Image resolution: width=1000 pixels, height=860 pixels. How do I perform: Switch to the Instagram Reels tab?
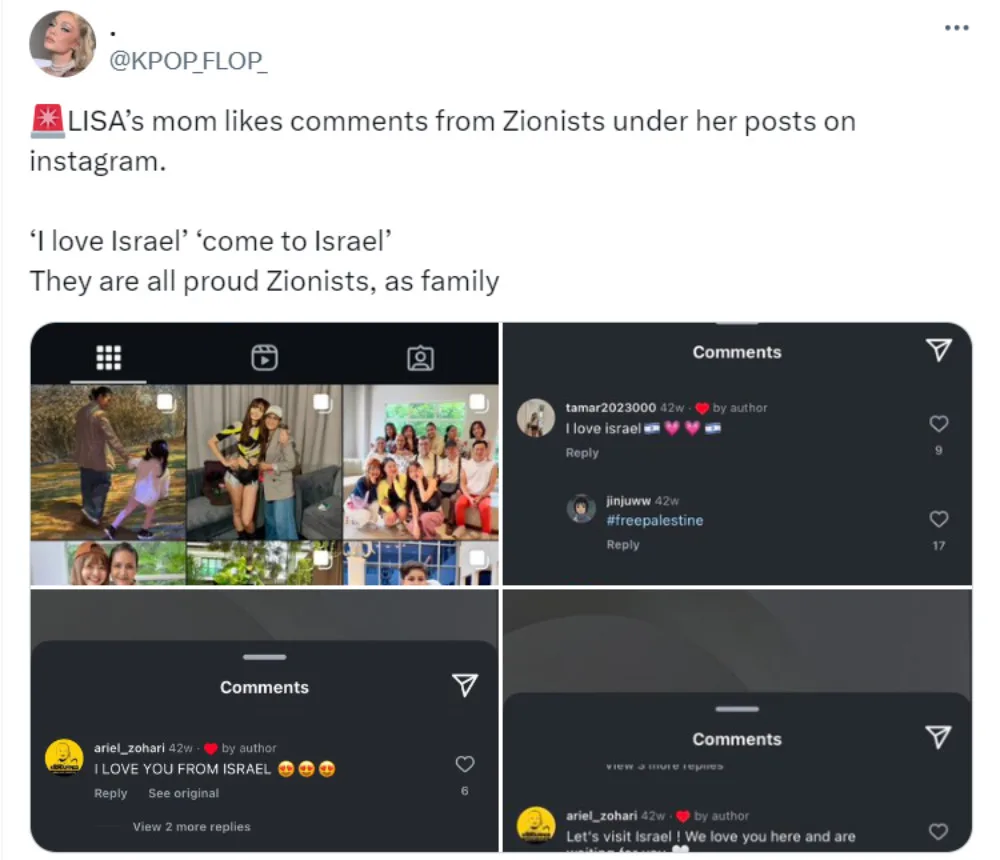pyautogui.click(x=264, y=357)
